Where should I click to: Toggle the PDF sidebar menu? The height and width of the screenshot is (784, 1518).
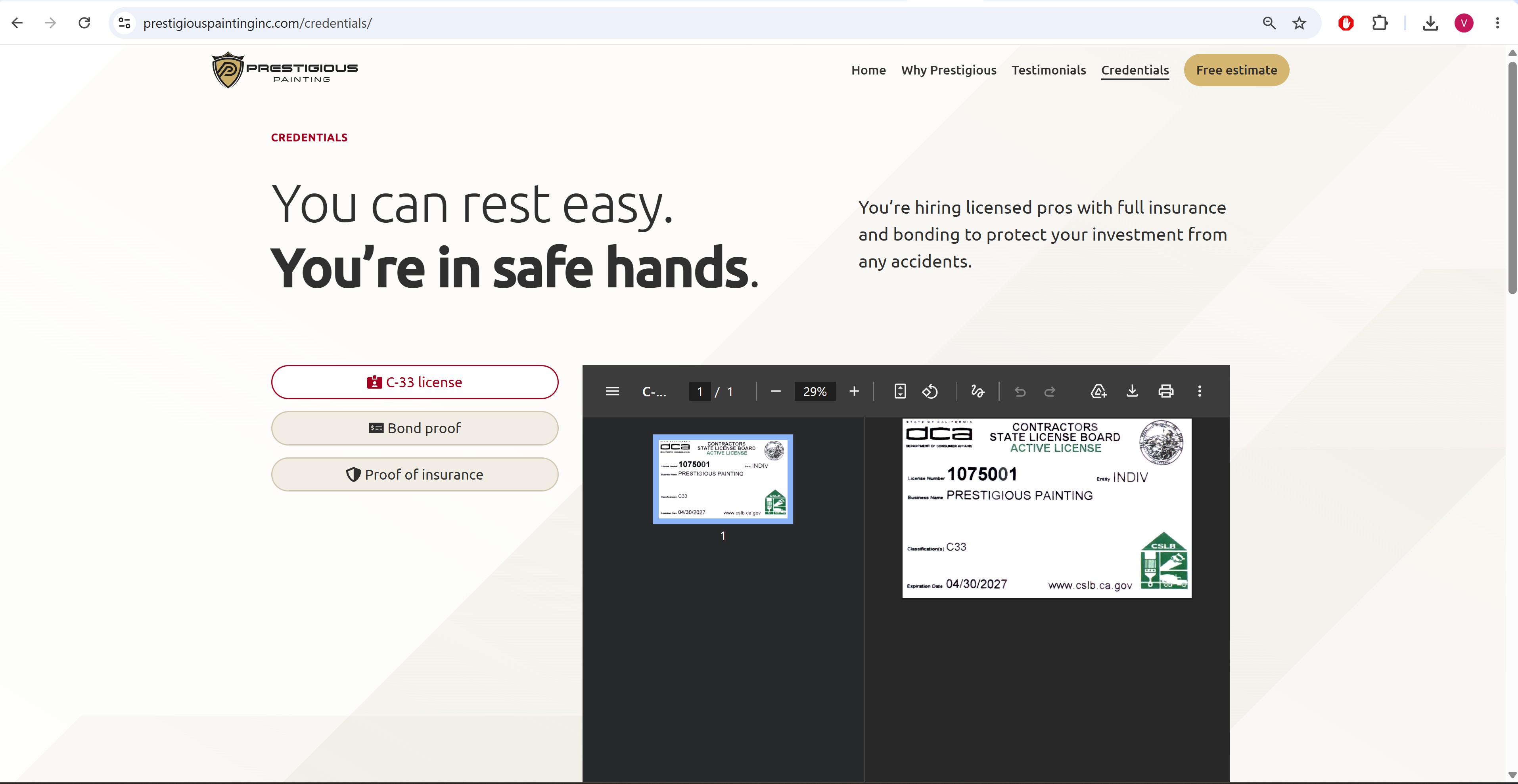[612, 392]
